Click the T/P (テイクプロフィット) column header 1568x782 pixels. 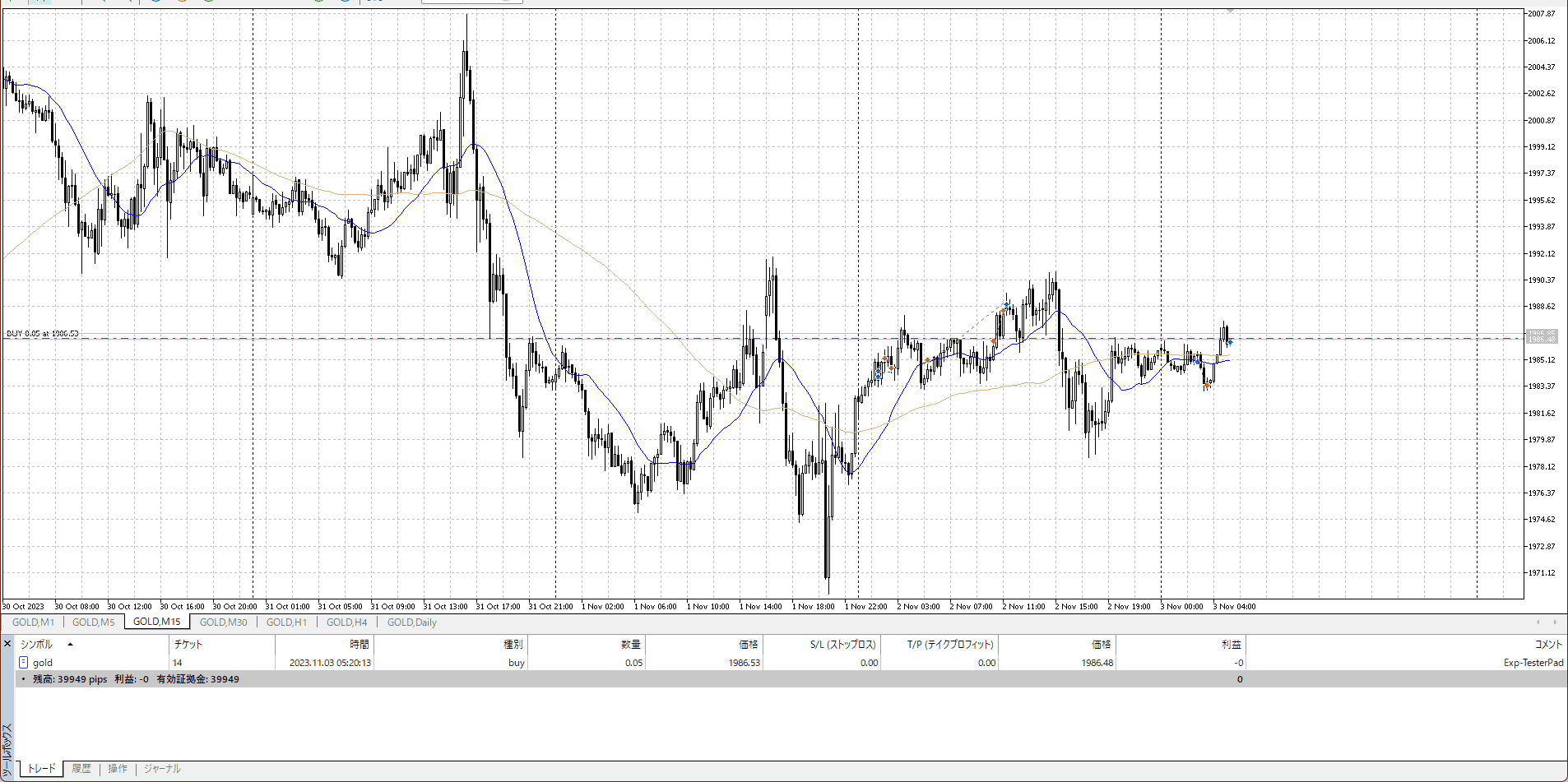(950, 645)
